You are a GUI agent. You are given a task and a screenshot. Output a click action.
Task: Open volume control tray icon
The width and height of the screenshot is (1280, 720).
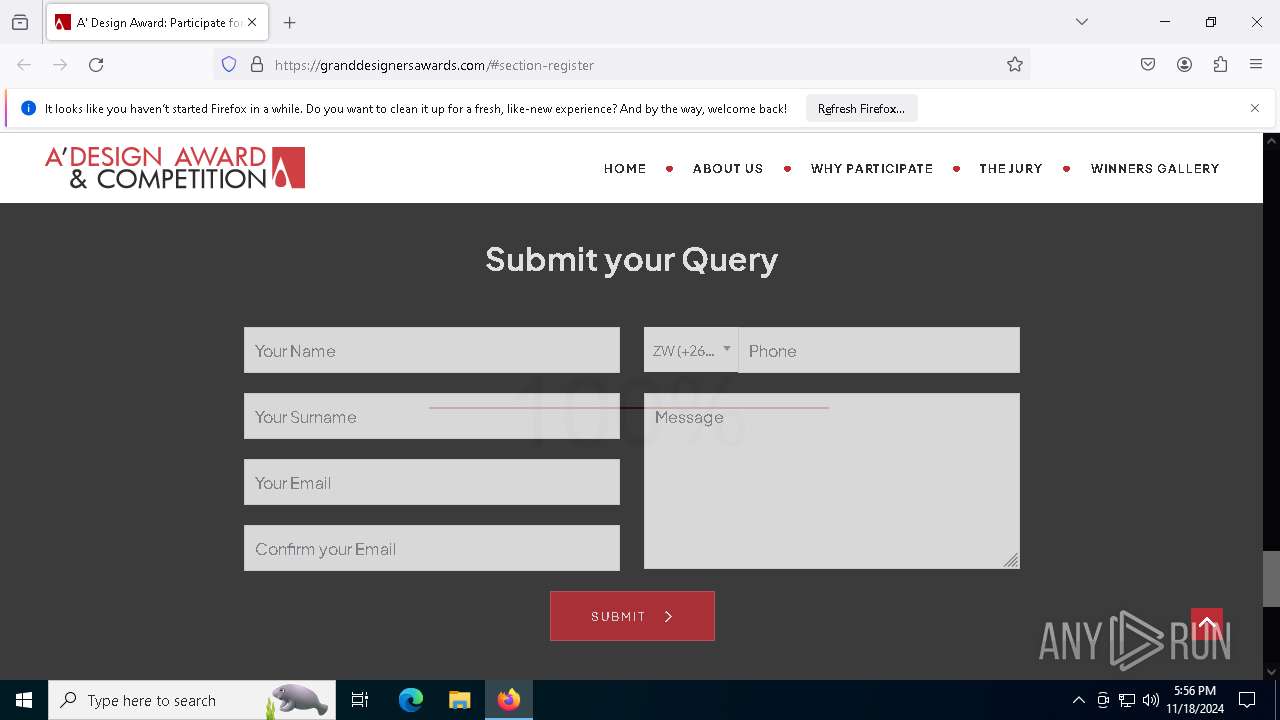pos(1151,700)
